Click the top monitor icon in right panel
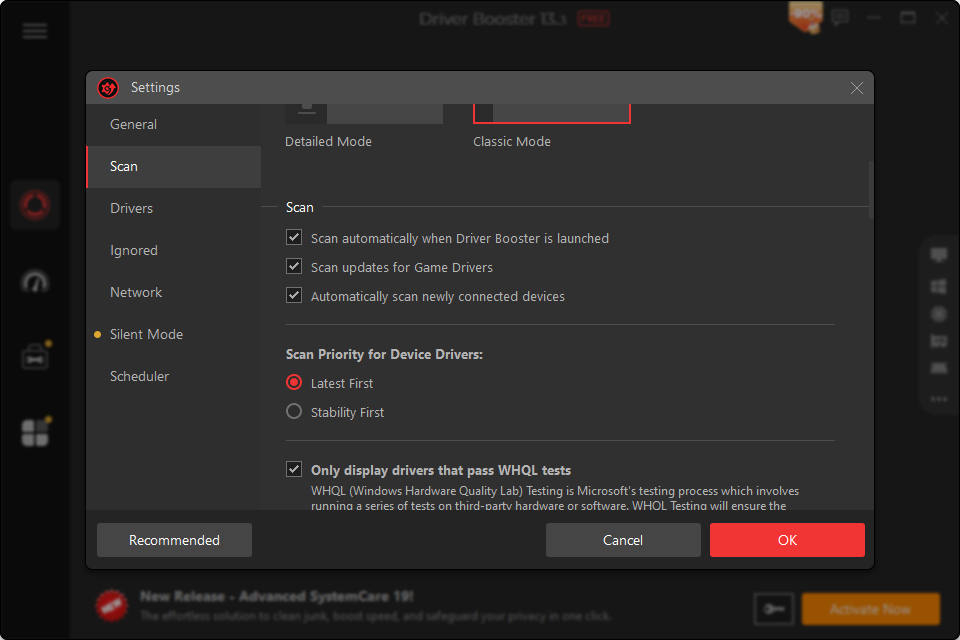This screenshot has height=640, width=960. pos(939,254)
